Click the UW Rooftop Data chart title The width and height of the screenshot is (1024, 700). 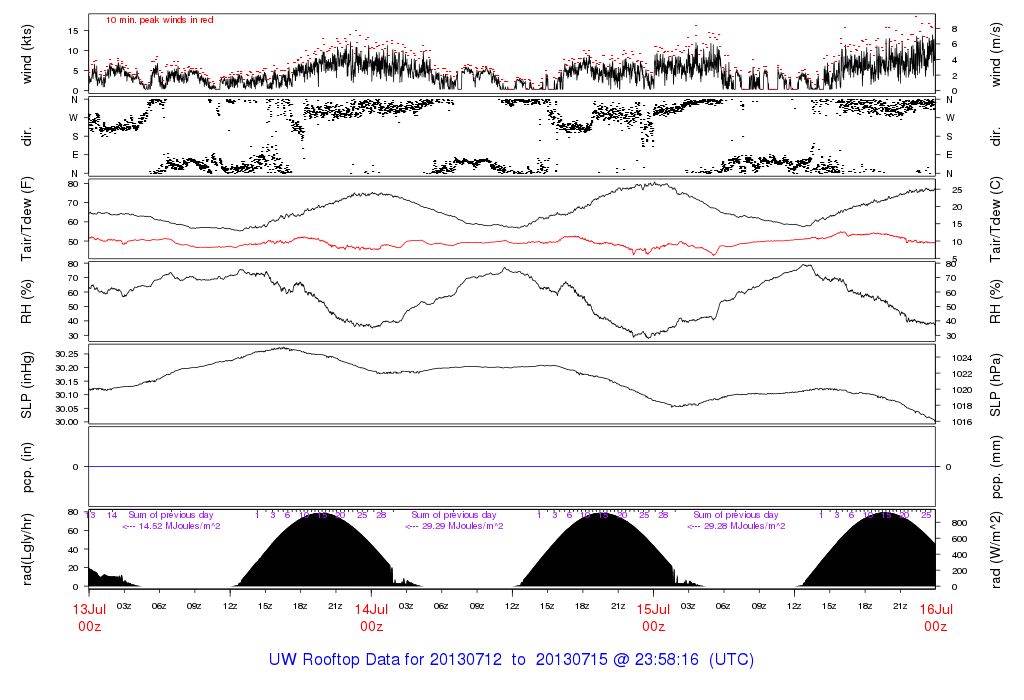[x=511, y=660]
